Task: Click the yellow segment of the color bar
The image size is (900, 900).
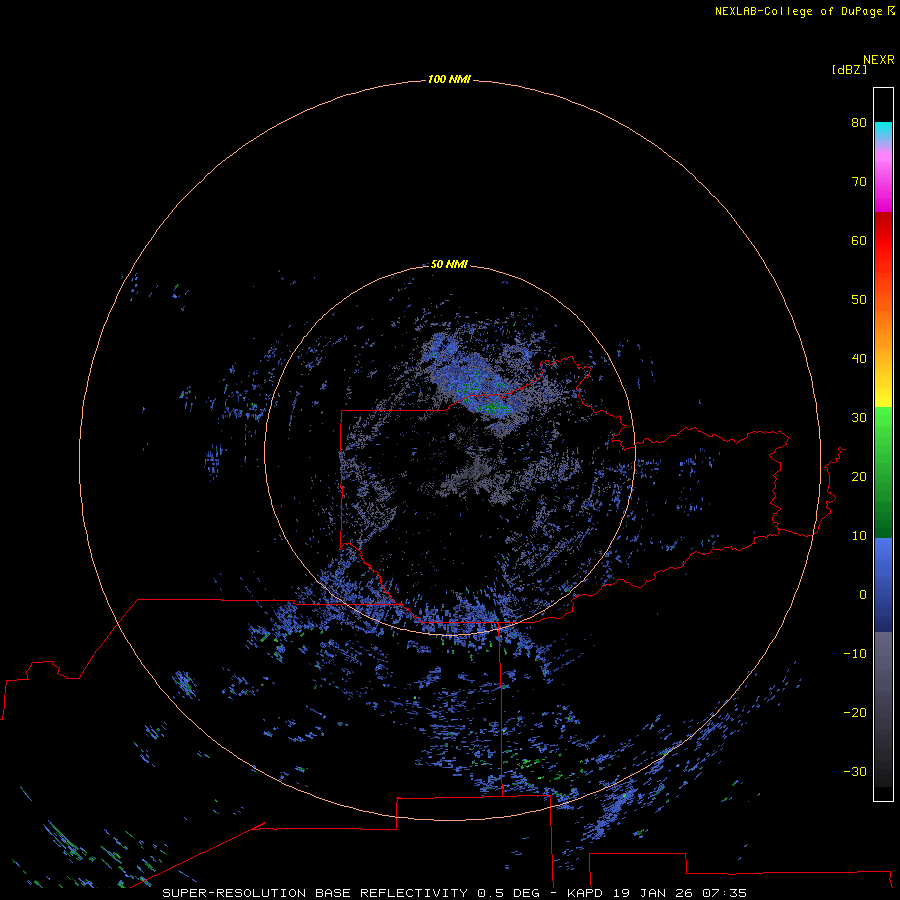Action: click(x=883, y=394)
